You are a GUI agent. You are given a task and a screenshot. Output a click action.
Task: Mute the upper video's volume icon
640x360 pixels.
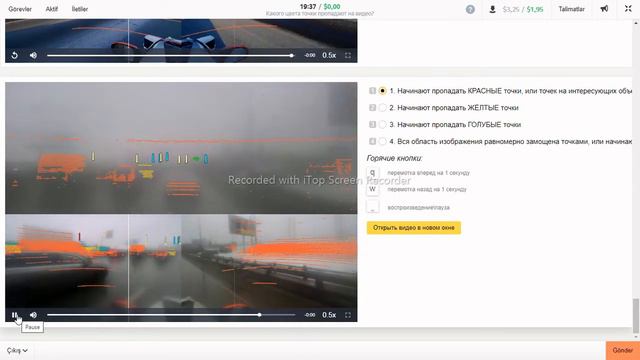tap(33, 55)
